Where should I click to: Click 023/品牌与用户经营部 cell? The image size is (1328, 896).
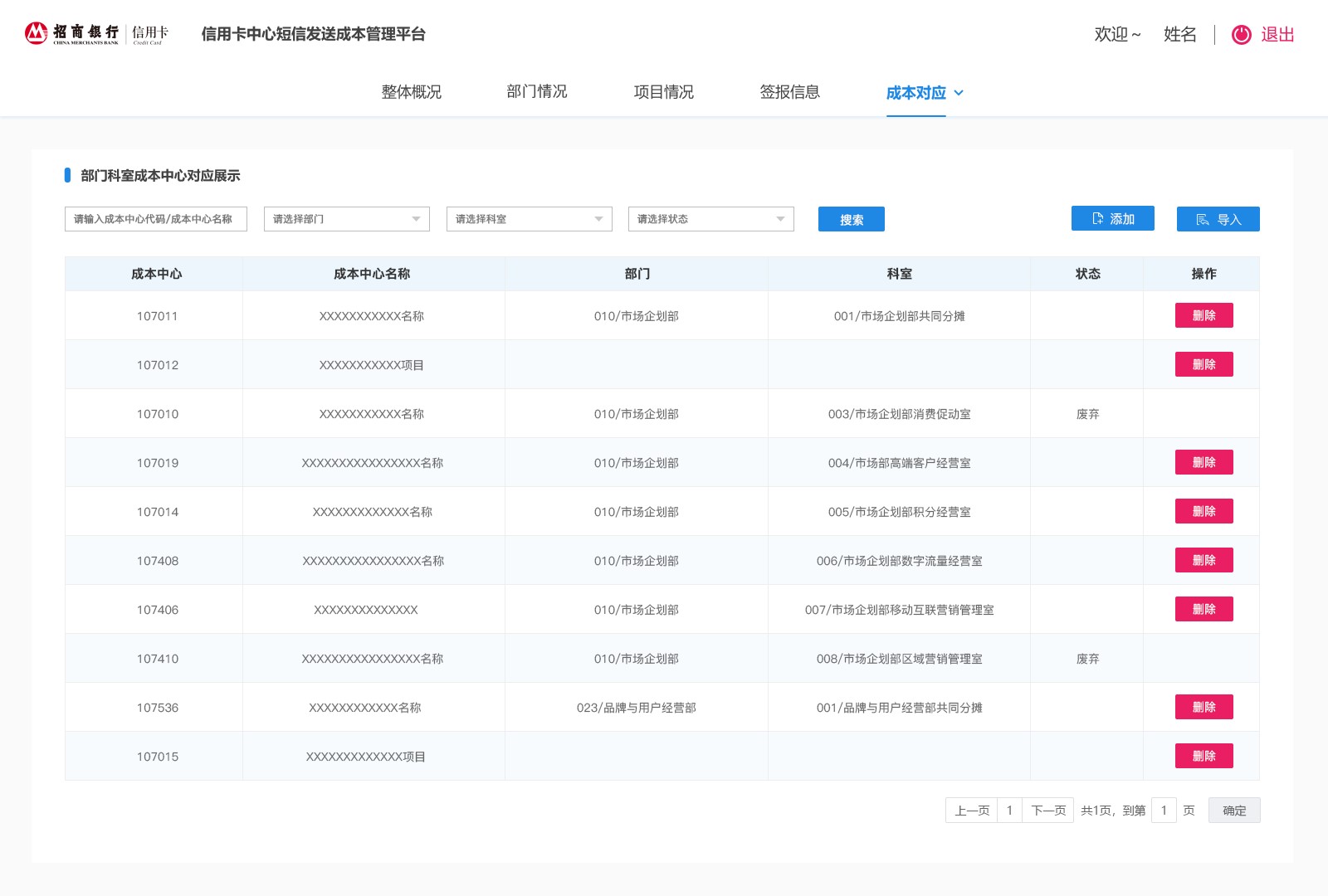(637, 708)
